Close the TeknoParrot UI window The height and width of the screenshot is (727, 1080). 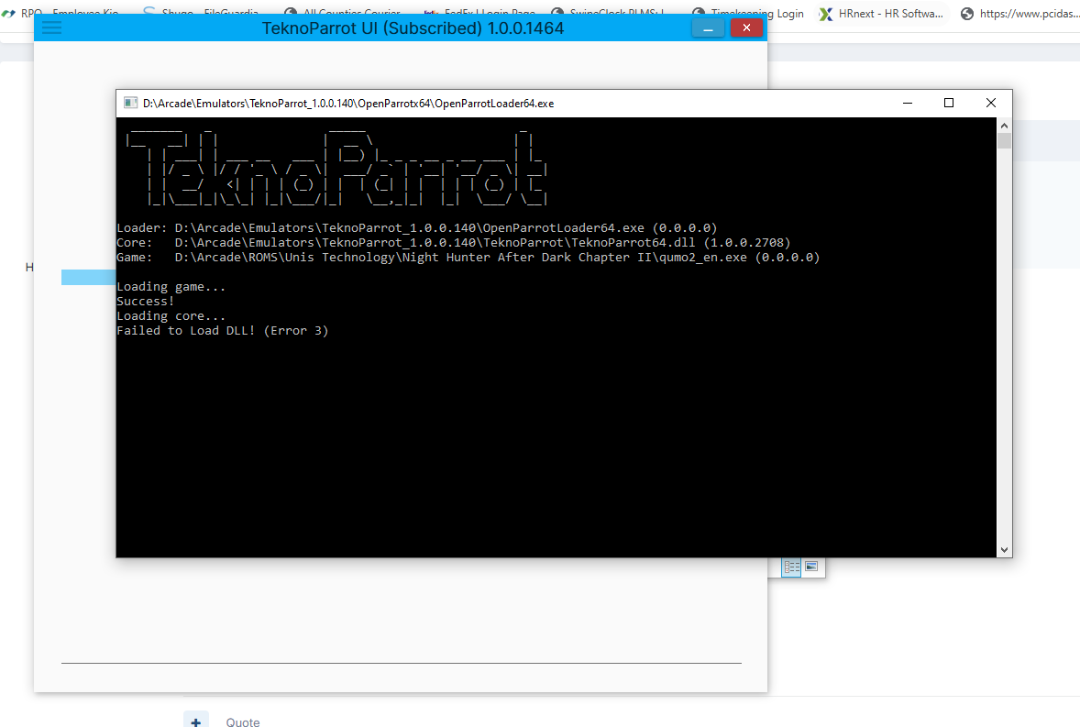746,29
